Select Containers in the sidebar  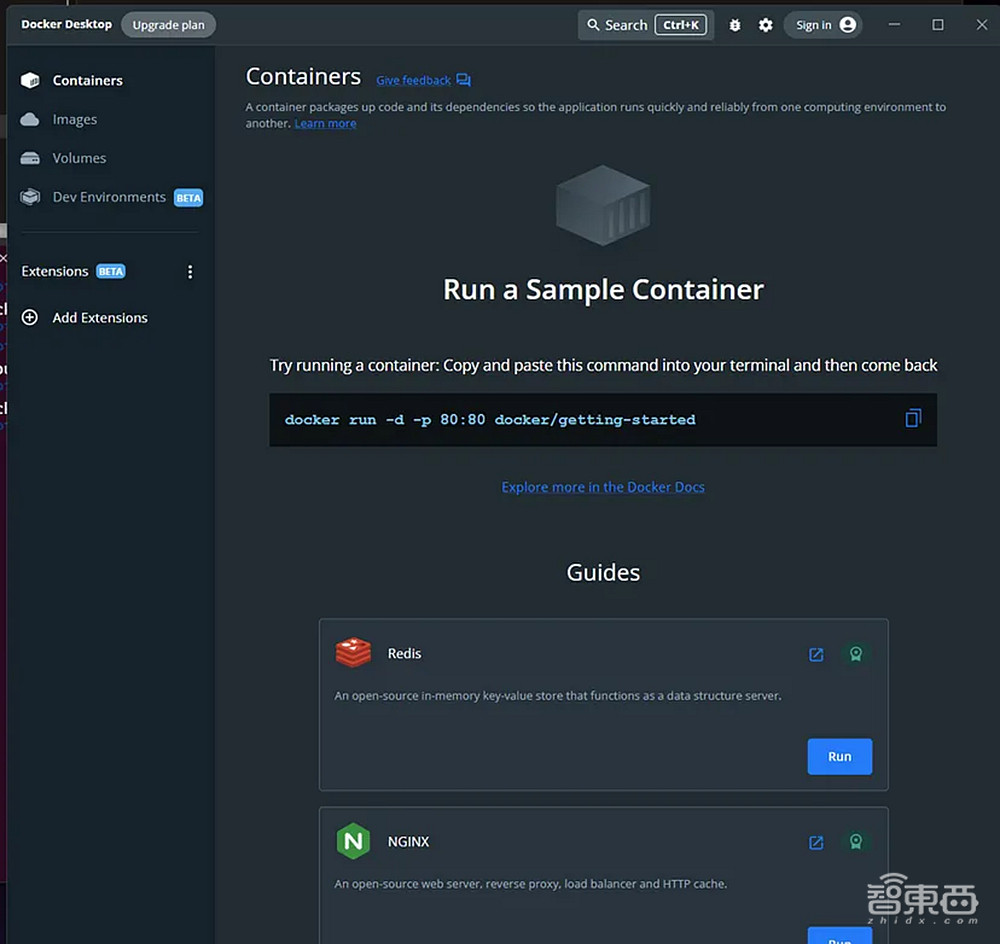point(87,81)
